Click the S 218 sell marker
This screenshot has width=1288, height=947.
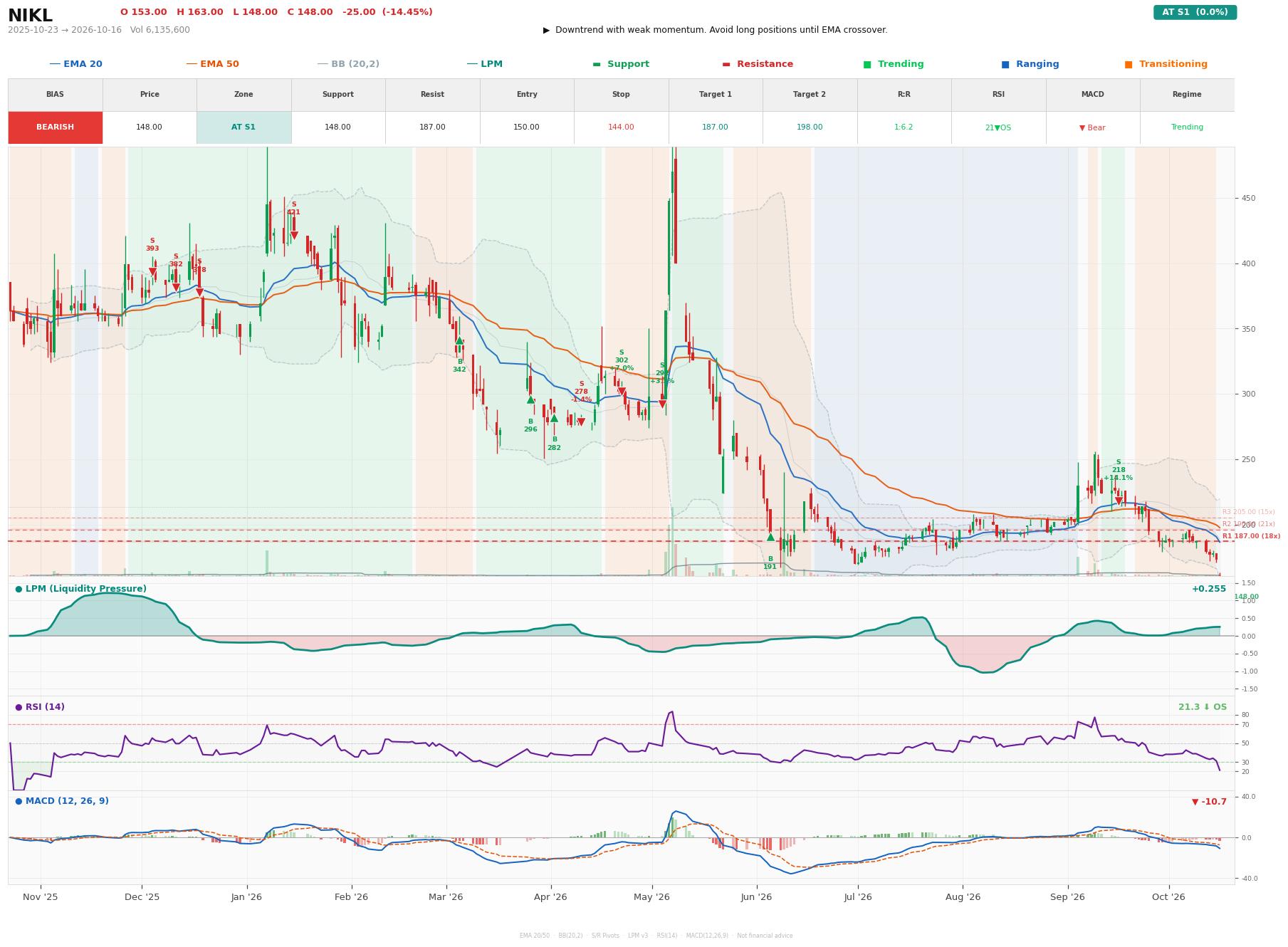[x=1119, y=501]
